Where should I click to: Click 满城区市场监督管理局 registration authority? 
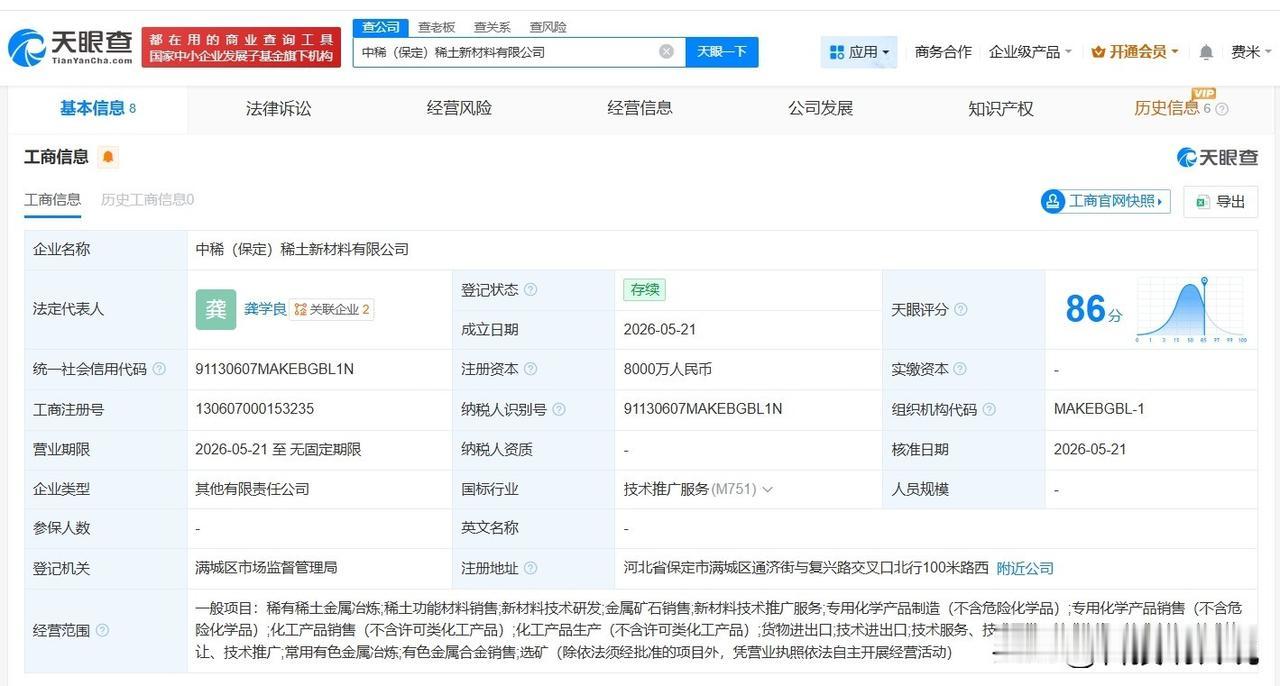(x=266, y=568)
